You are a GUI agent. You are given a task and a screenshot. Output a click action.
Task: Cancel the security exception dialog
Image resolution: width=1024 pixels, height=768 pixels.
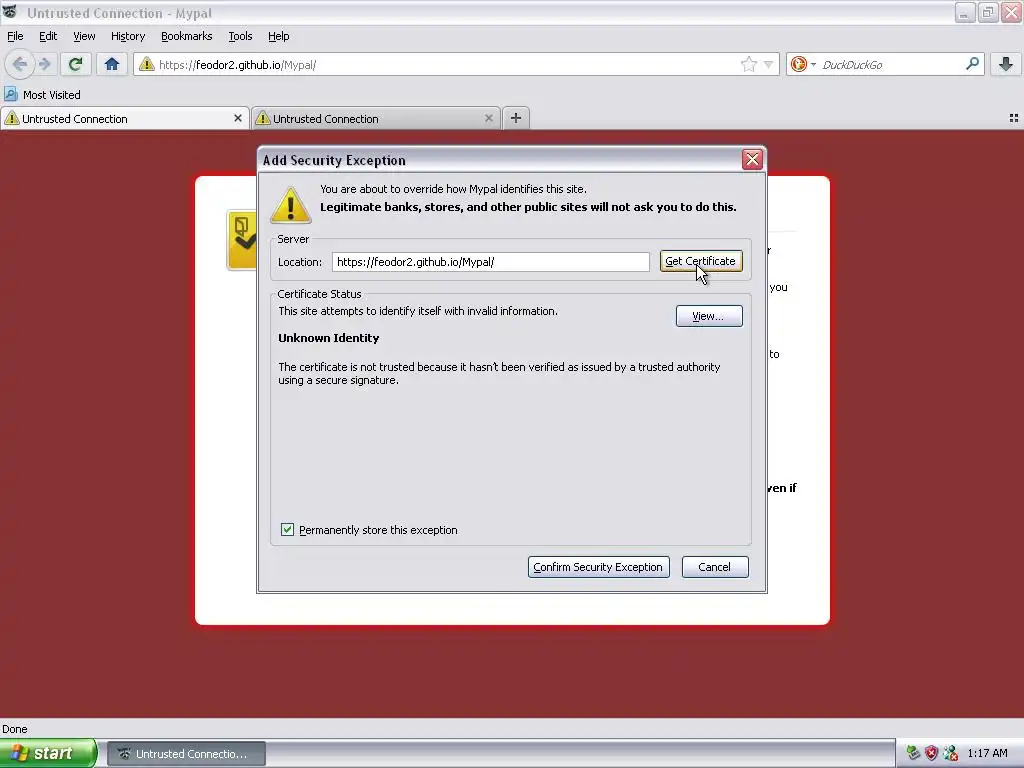click(714, 567)
